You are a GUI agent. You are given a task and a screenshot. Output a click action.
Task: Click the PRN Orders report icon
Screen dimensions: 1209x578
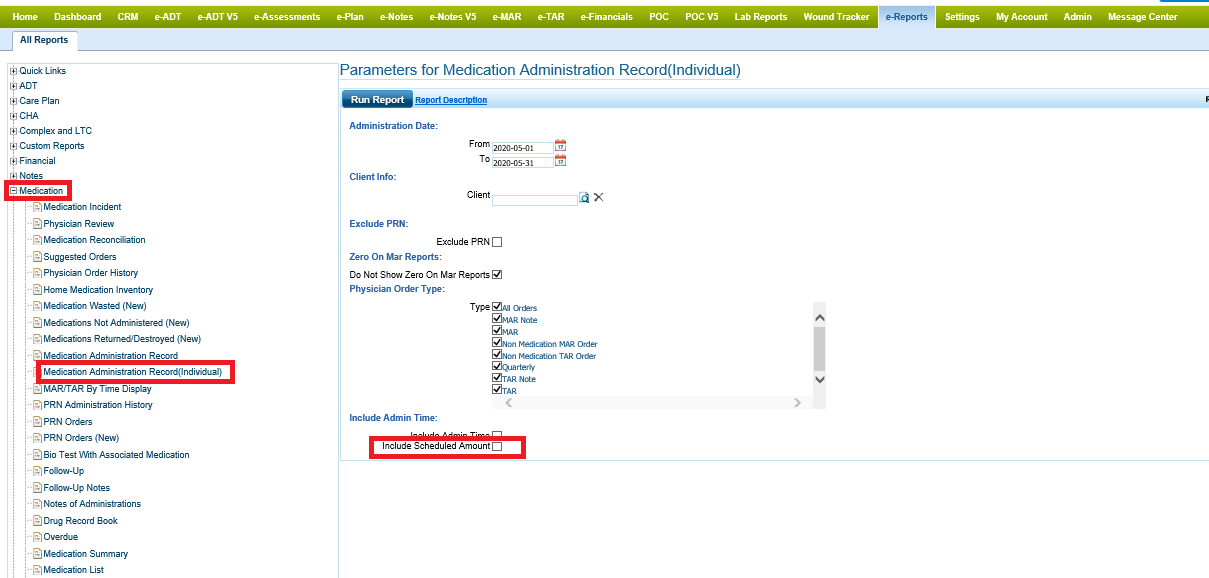tap(37, 422)
